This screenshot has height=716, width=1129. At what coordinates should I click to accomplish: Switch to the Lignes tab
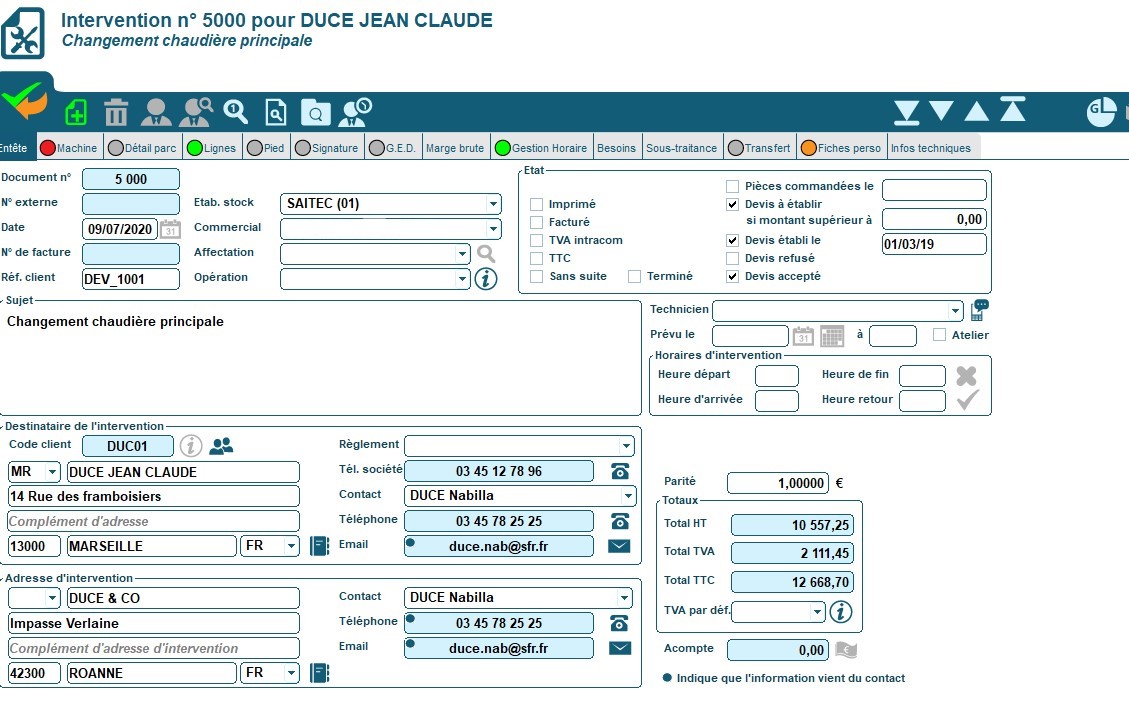point(212,148)
